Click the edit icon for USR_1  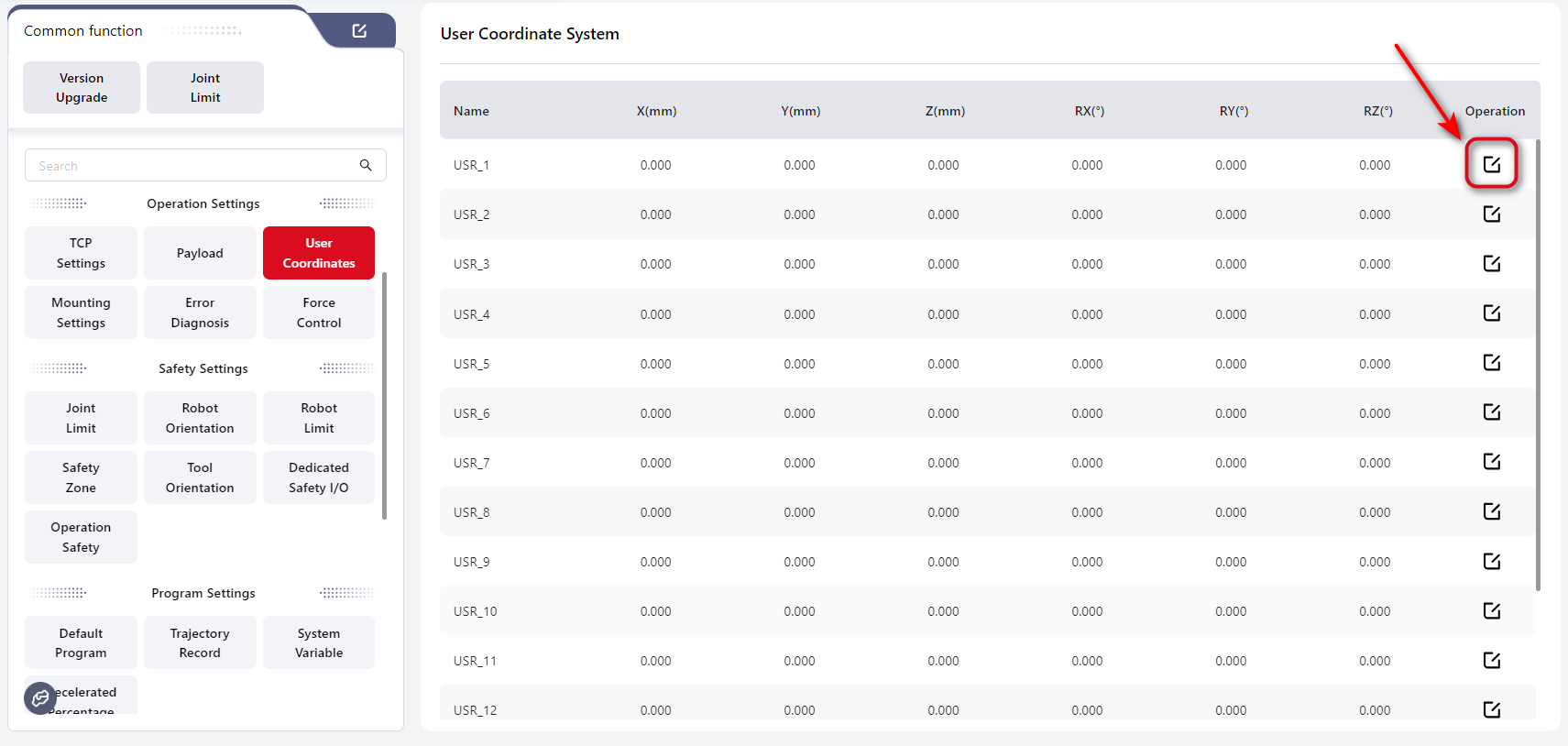(1491, 164)
